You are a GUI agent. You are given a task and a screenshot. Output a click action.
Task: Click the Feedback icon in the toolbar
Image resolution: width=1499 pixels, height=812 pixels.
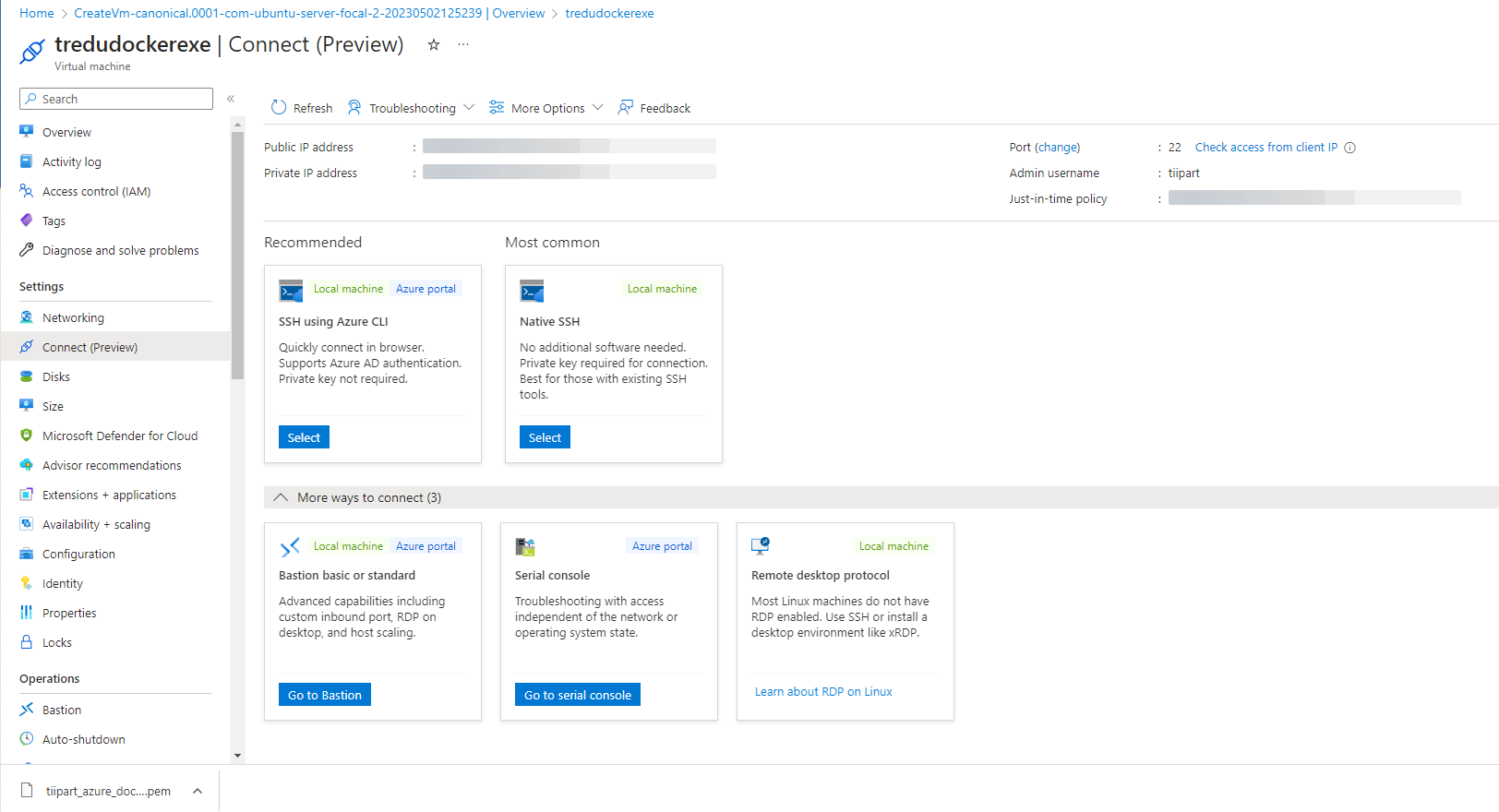626,108
